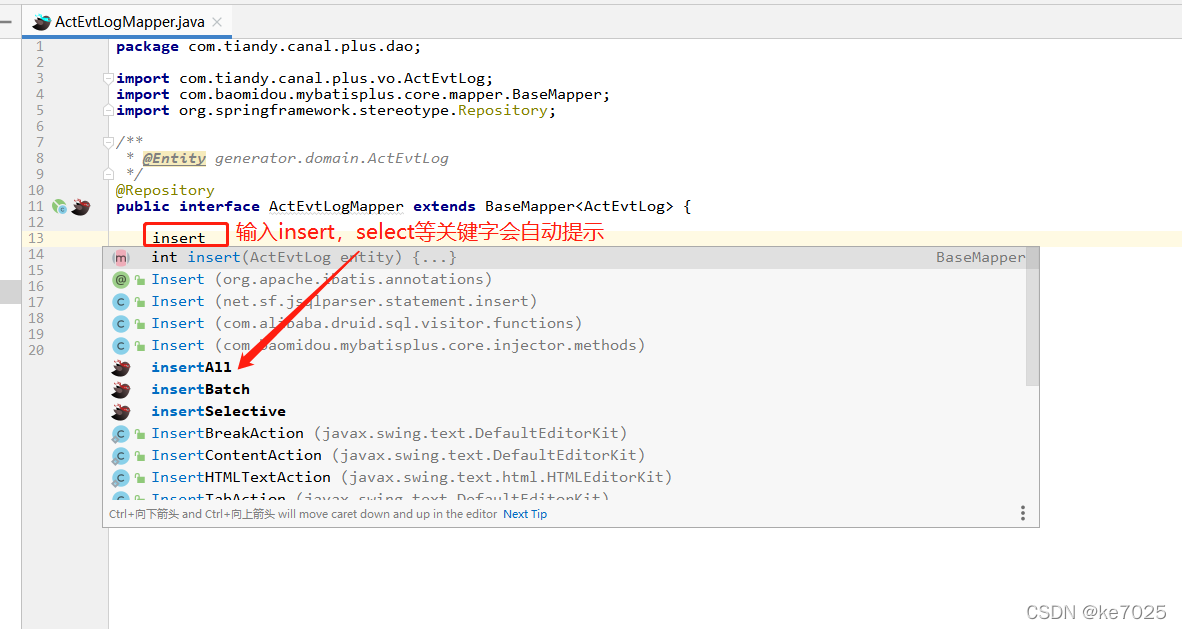Click line number 20 in the gutter

[x=36, y=350]
